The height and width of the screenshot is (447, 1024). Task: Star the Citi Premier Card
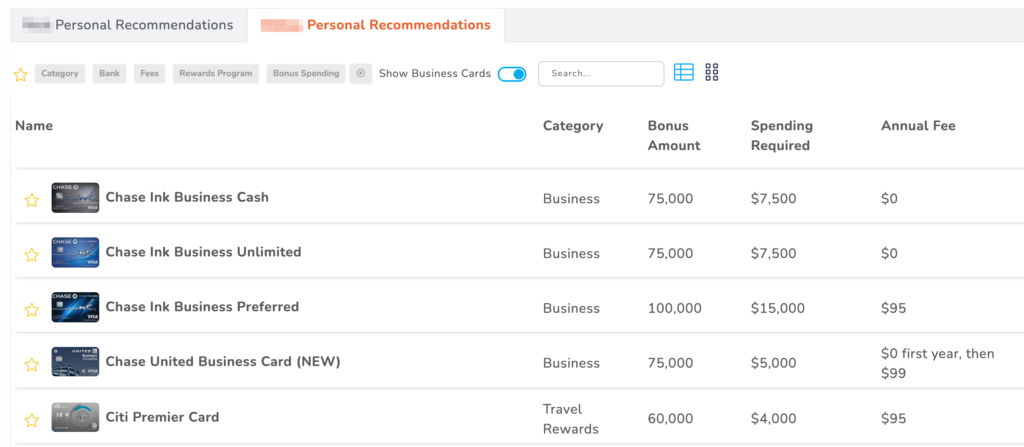pyautogui.click(x=31, y=420)
